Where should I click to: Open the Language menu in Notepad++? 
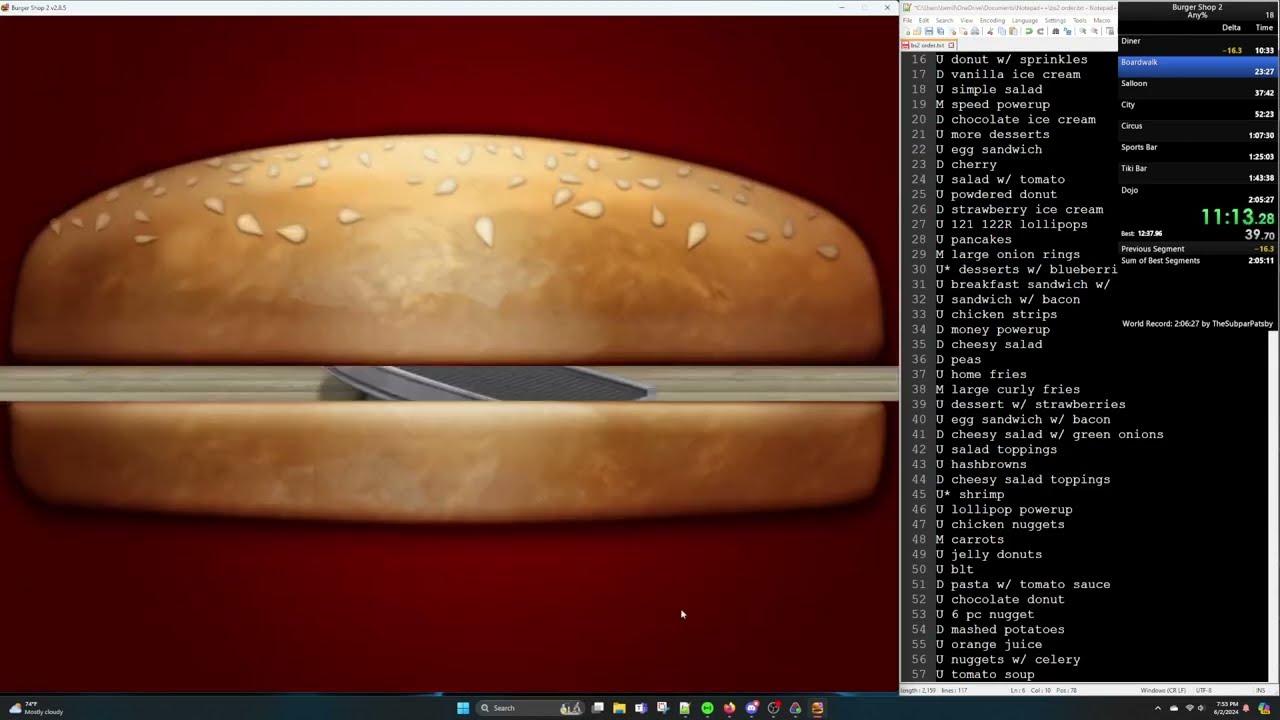(x=1025, y=21)
